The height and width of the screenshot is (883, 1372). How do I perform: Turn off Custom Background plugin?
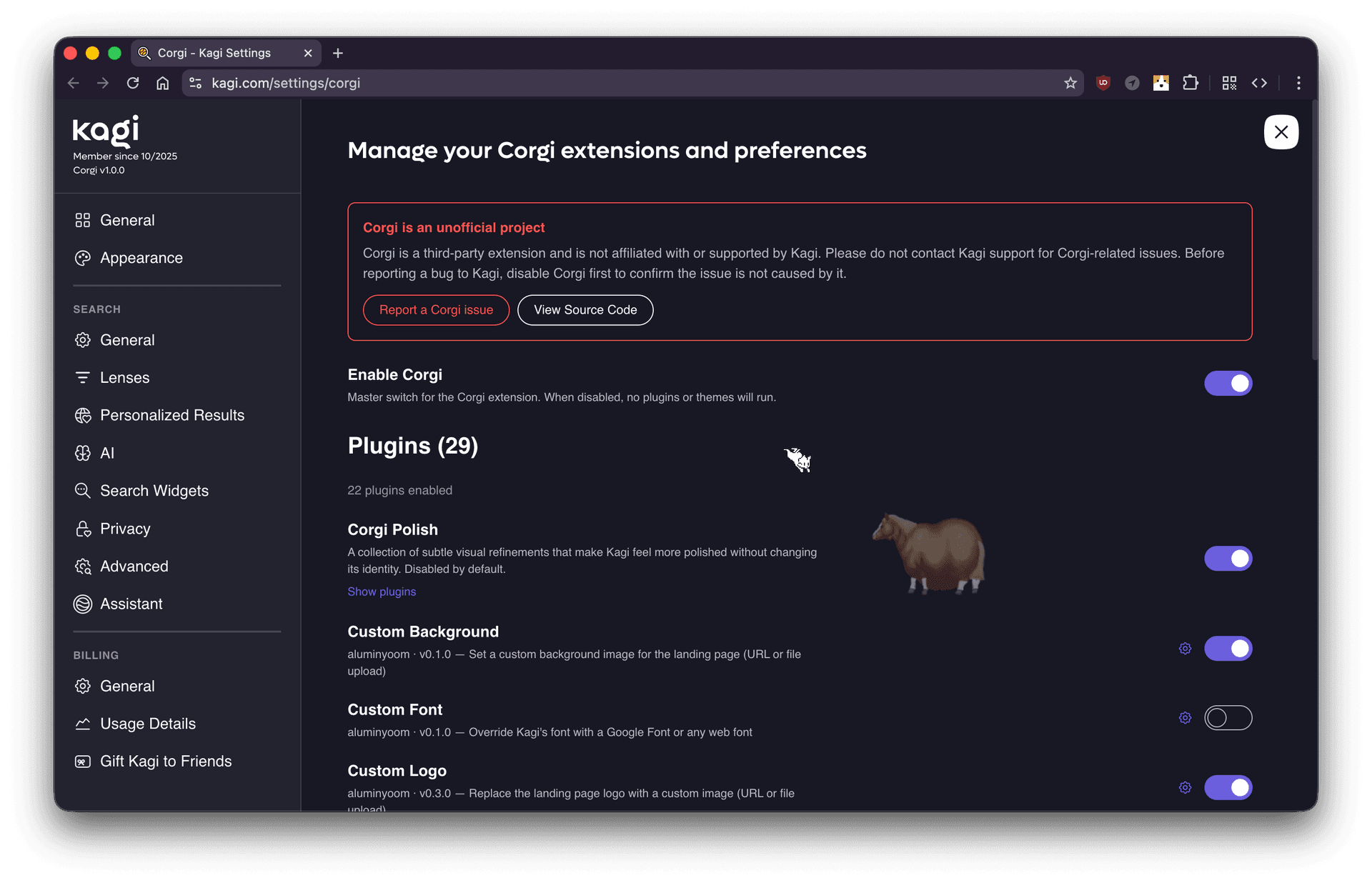1228,649
